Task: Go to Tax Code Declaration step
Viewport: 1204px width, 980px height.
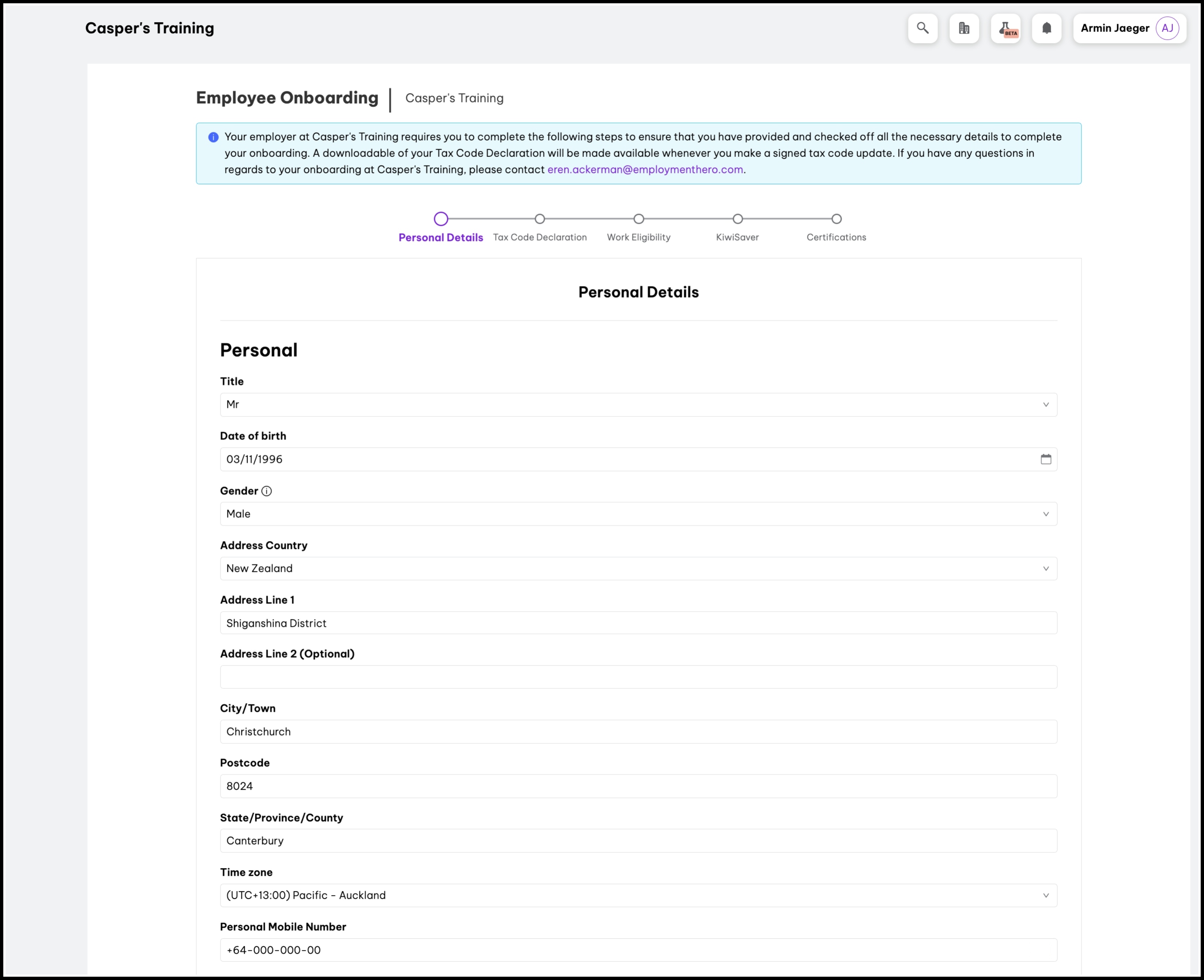Action: click(540, 219)
